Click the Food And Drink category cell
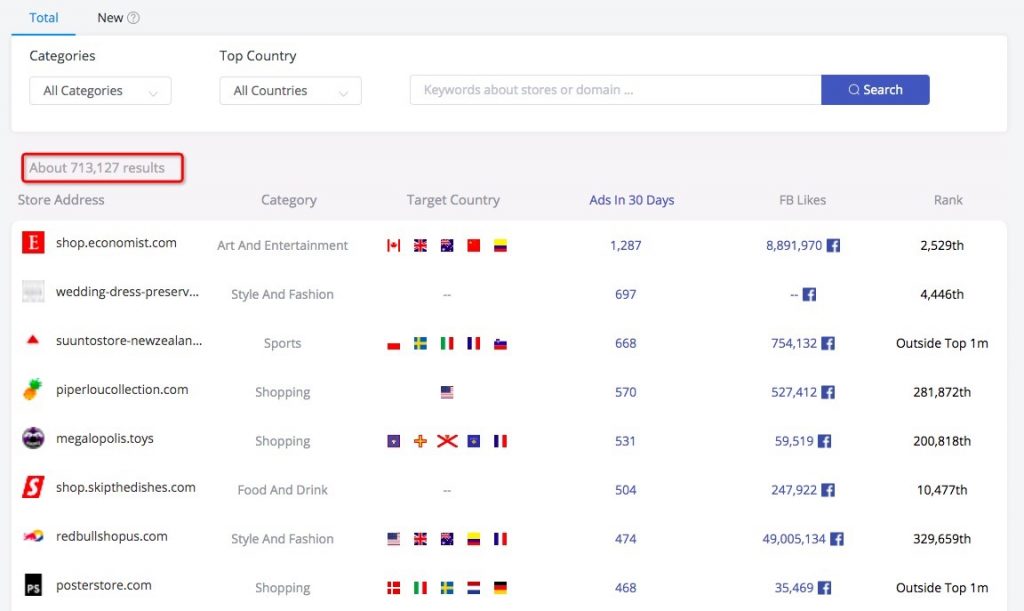This screenshot has width=1024, height=611. [x=283, y=490]
